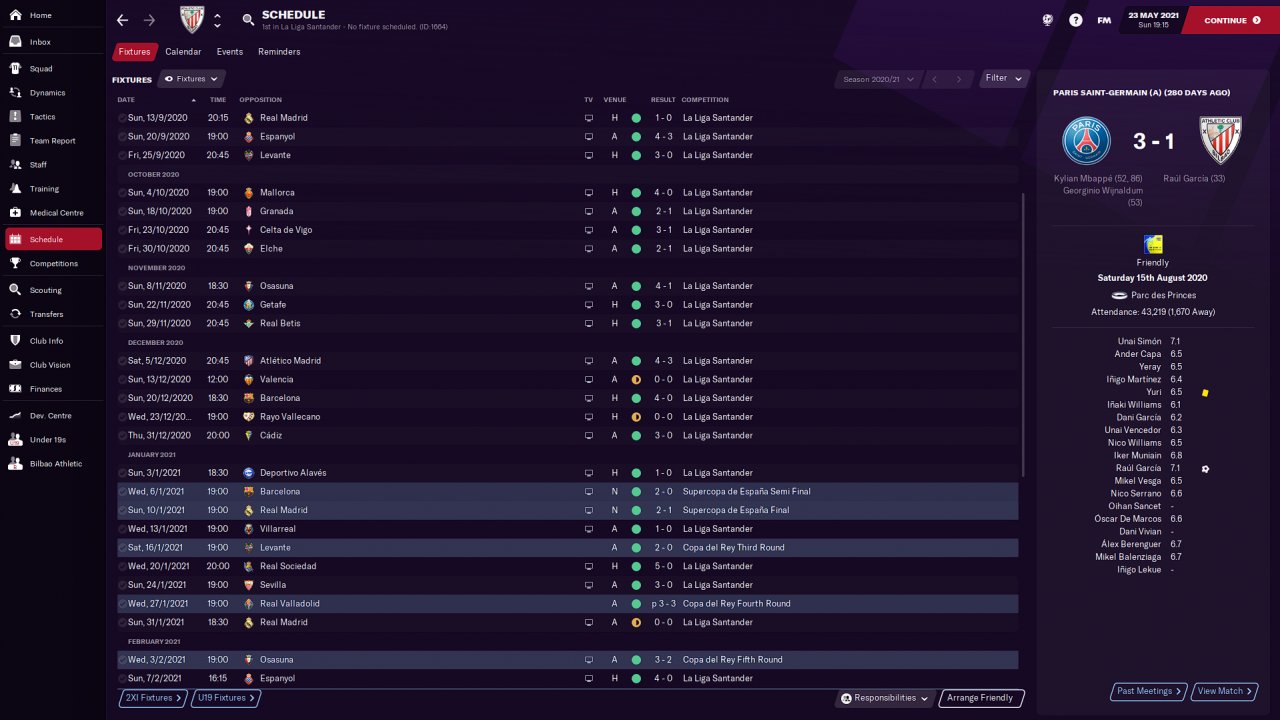This screenshot has width=1280, height=720.
Task: Open the Schedule sidebar item
Action: pos(53,240)
